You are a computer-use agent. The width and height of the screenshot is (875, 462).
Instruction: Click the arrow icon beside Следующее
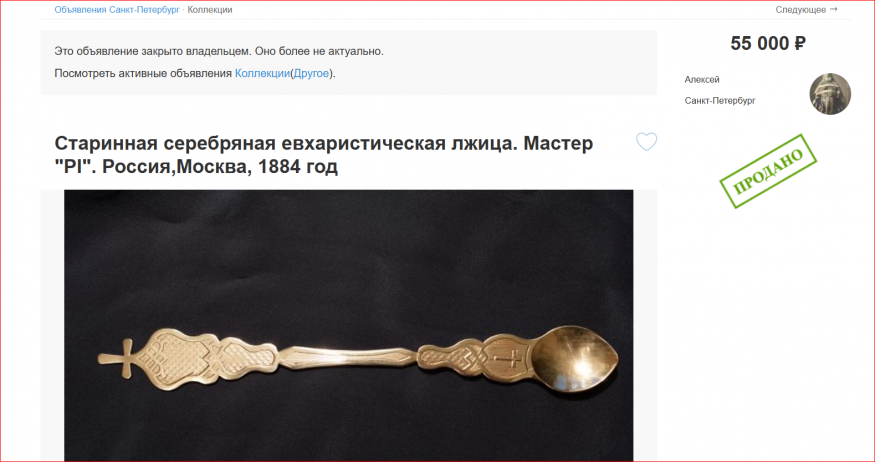point(834,9)
